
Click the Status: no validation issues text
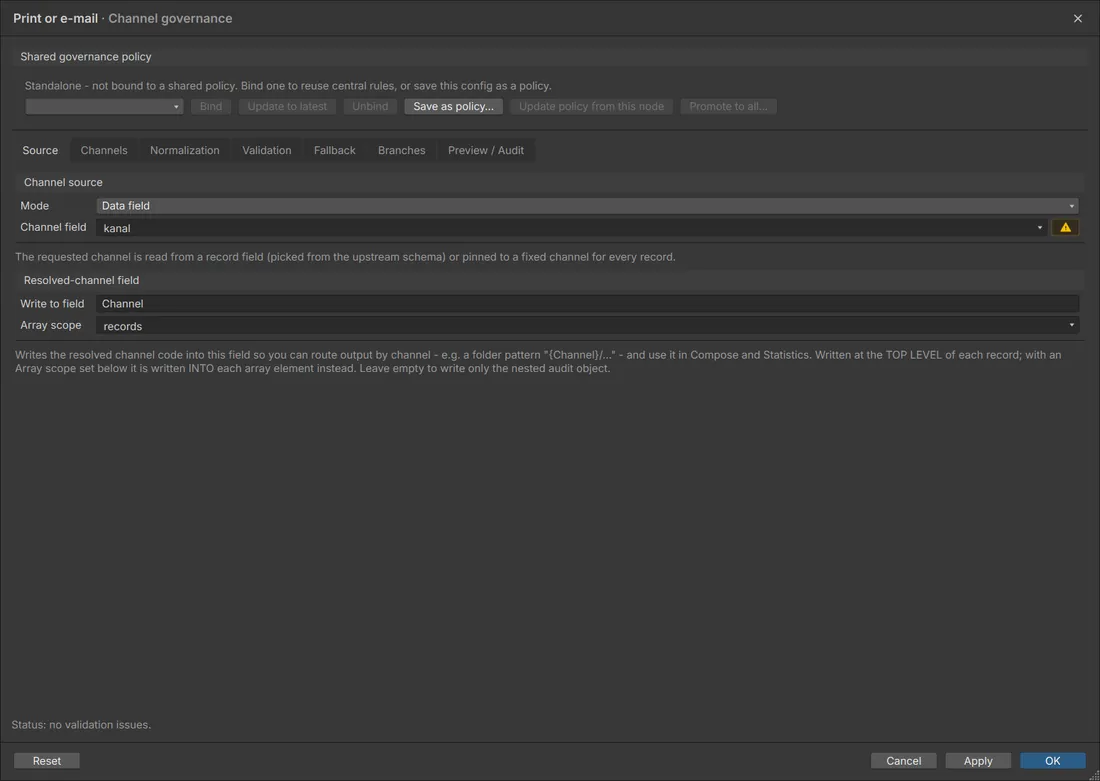coord(81,724)
